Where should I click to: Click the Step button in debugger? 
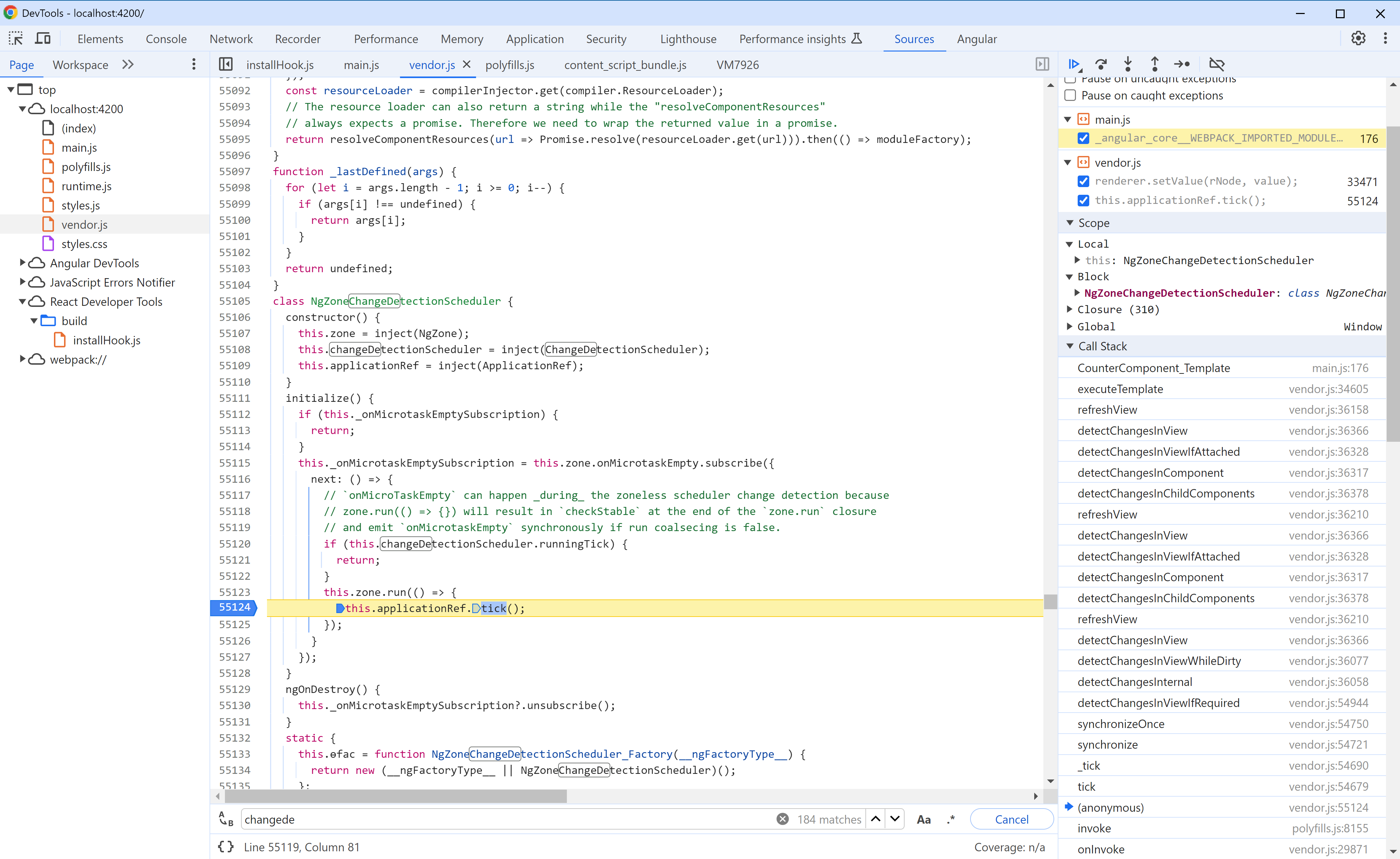[x=1182, y=64]
